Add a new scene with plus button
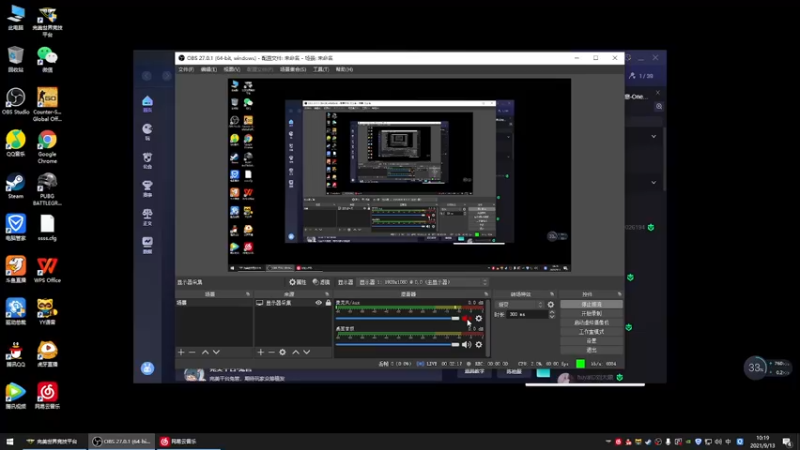Screen dimensions: 800x450 [x=181, y=352]
